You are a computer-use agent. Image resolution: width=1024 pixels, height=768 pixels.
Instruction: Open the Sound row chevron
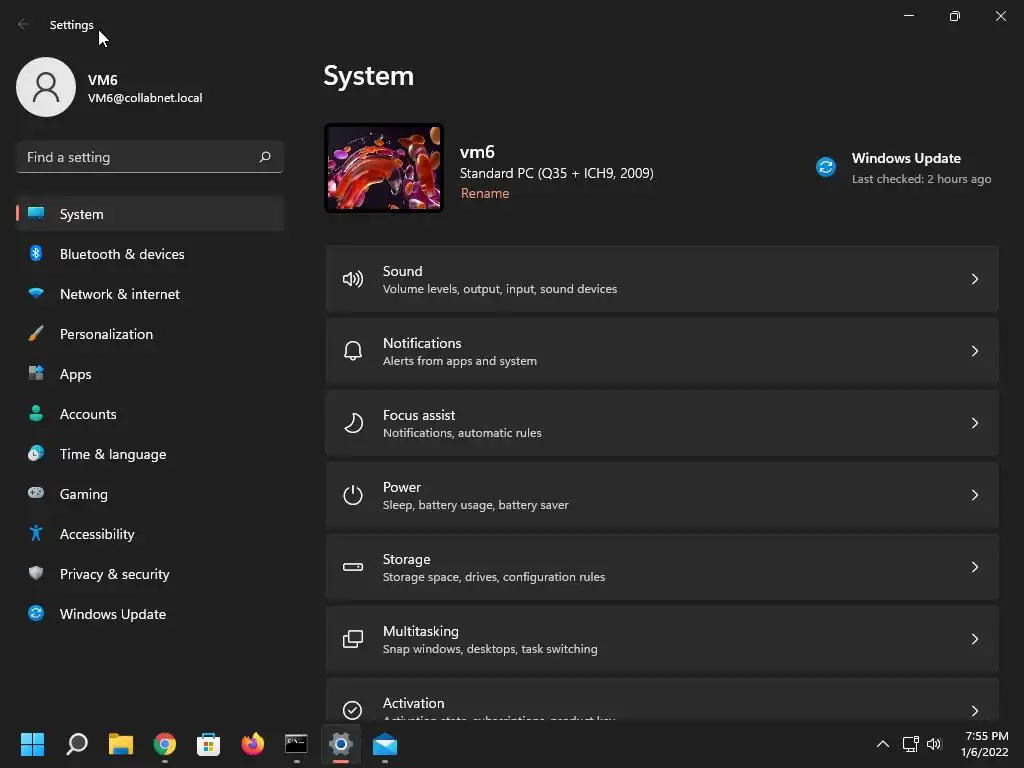(x=974, y=280)
